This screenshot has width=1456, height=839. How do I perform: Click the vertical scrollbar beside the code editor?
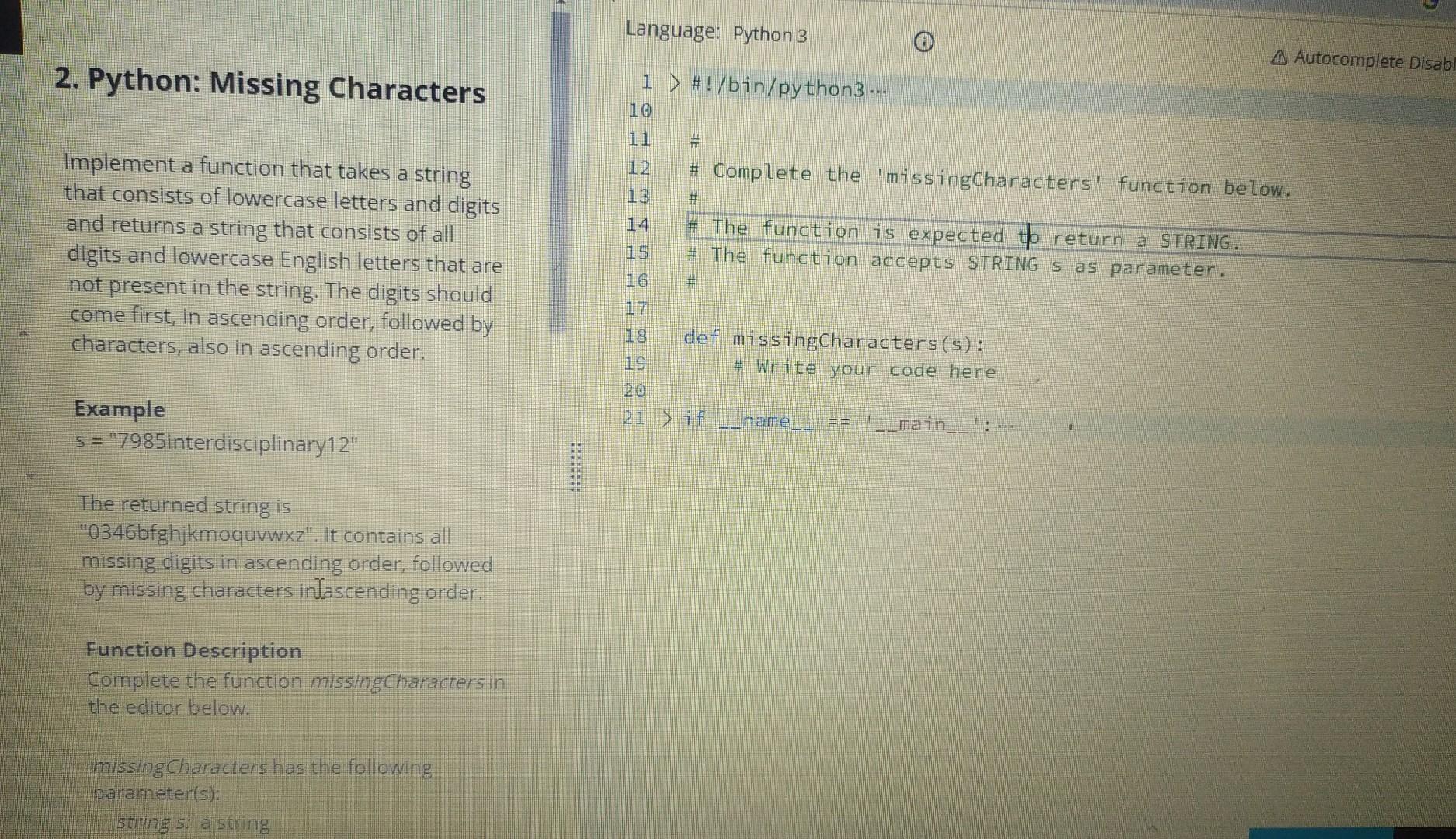[558, 171]
